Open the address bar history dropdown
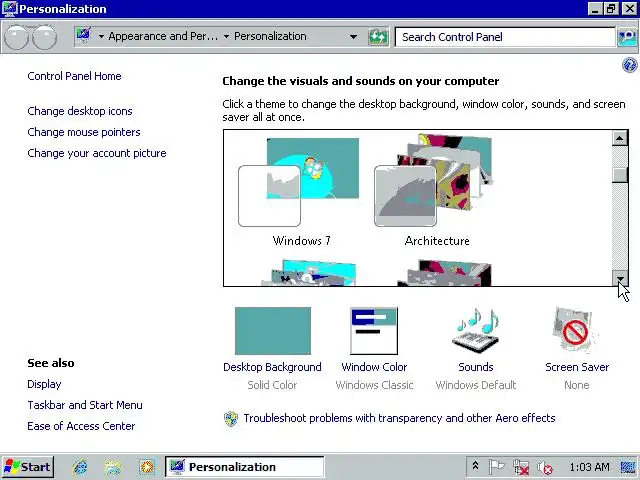Viewport: 640px width, 480px height. [x=353, y=37]
